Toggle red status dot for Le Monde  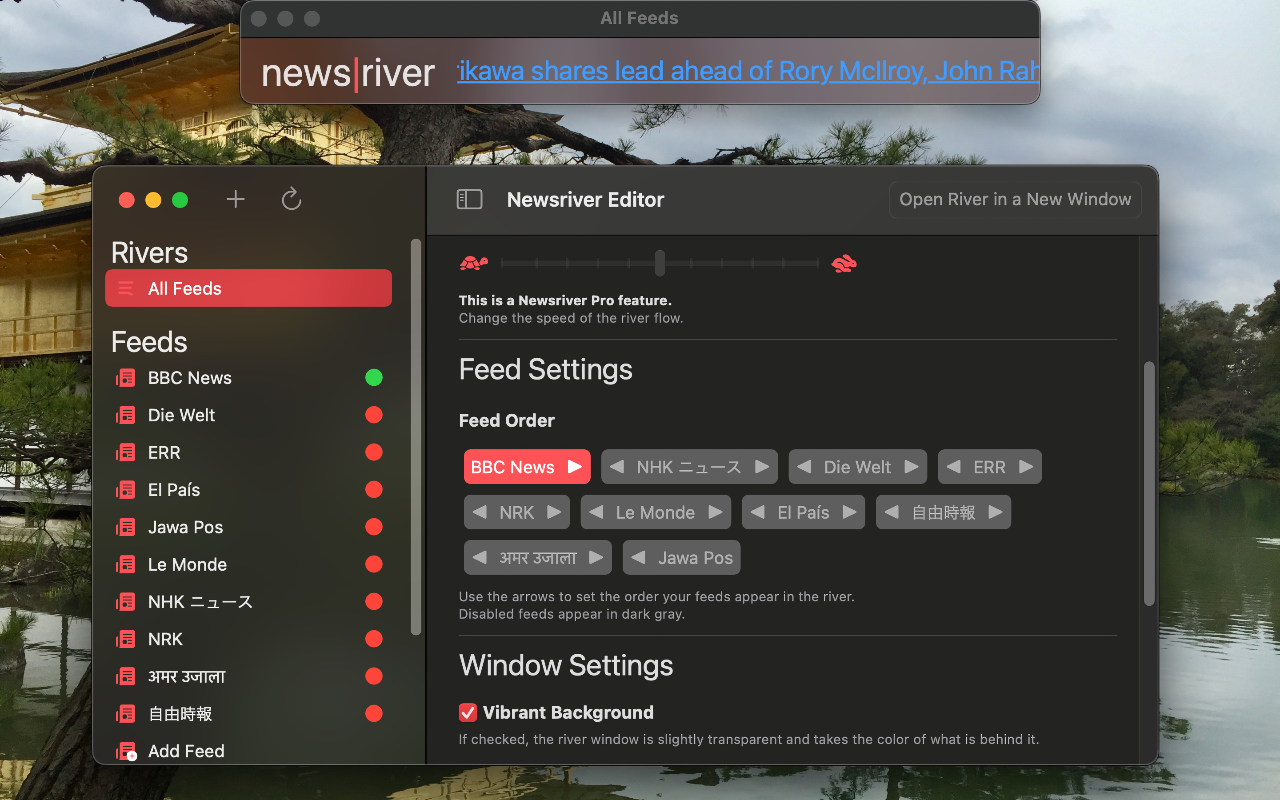coord(374,564)
